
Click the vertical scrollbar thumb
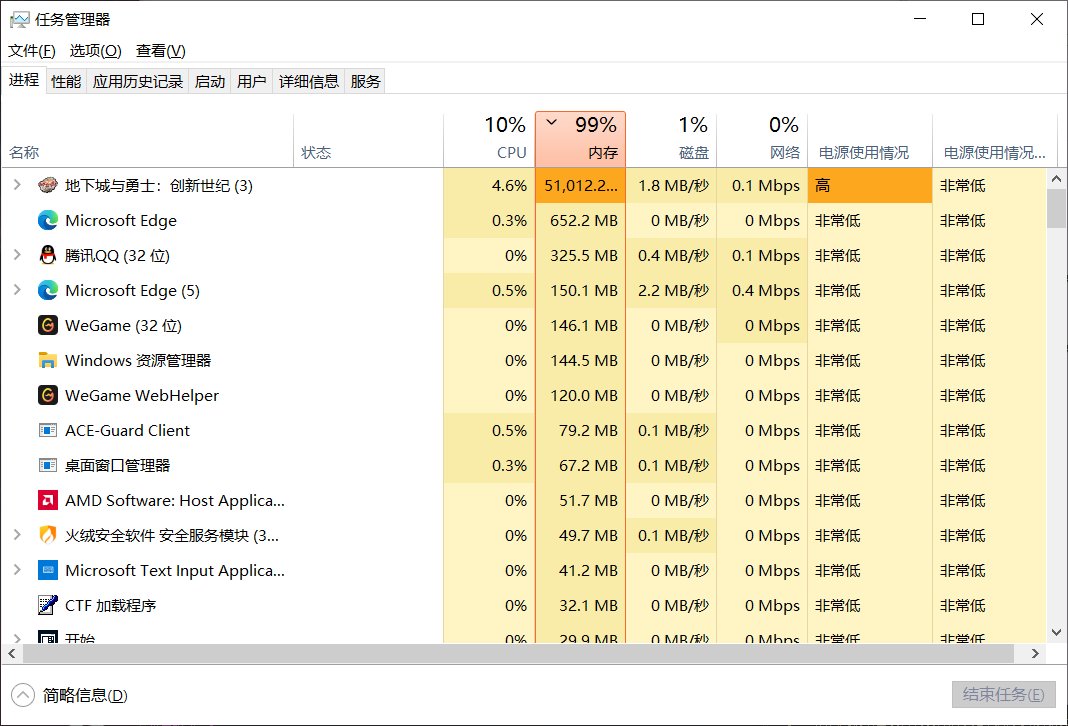[1056, 208]
